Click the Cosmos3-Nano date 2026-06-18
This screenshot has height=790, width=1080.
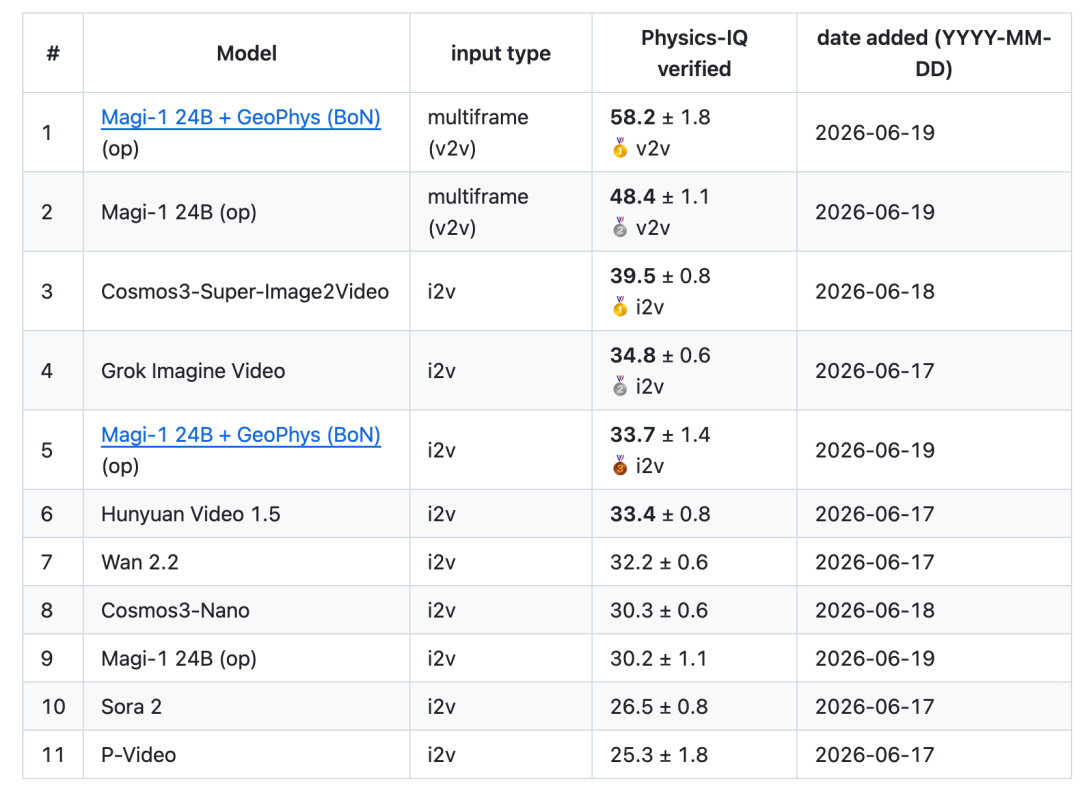[x=875, y=610]
